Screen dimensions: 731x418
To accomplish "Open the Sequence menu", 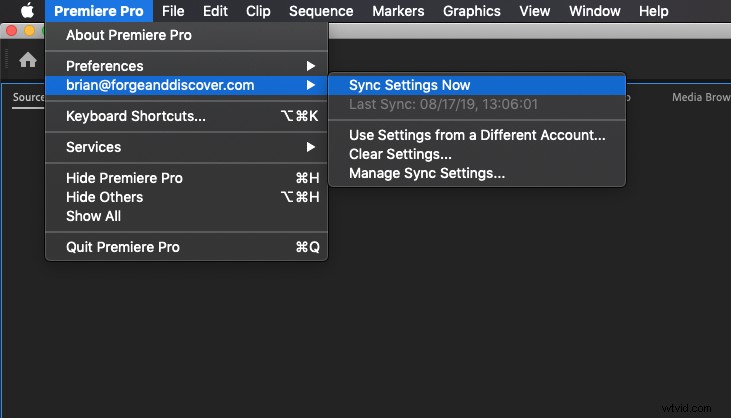I will 321,11.
